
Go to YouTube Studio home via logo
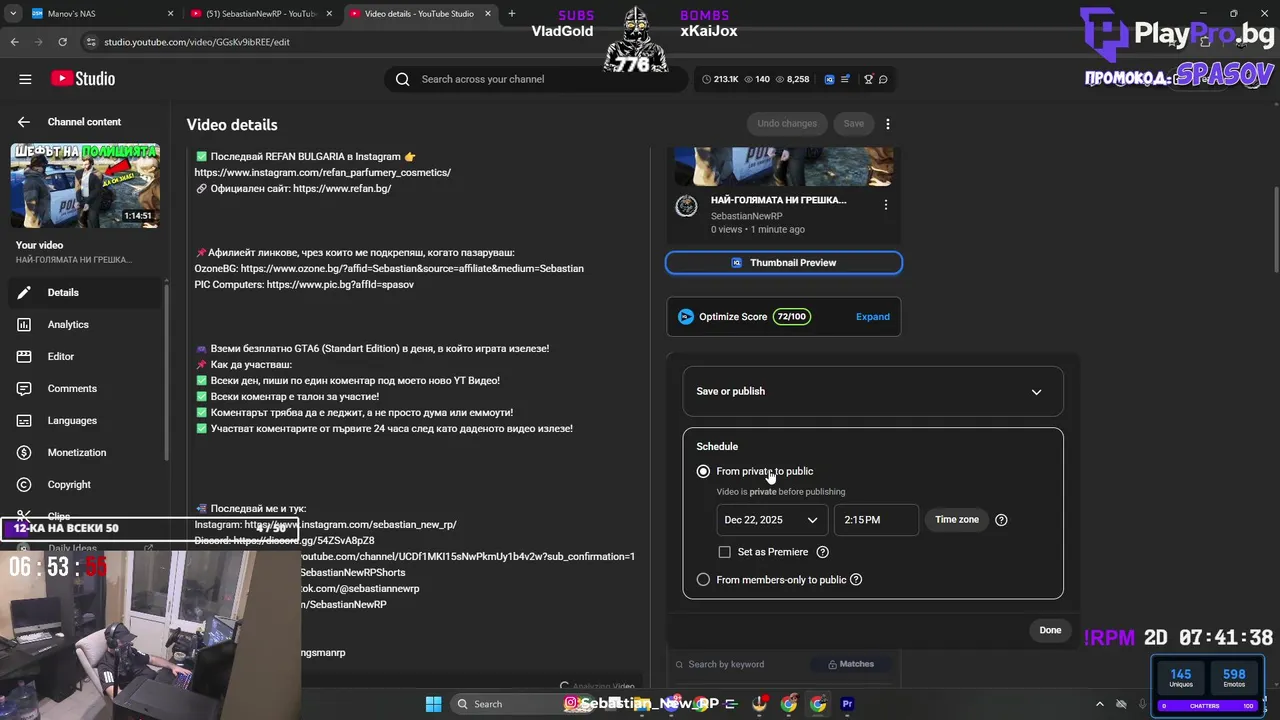tap(84, 79)
